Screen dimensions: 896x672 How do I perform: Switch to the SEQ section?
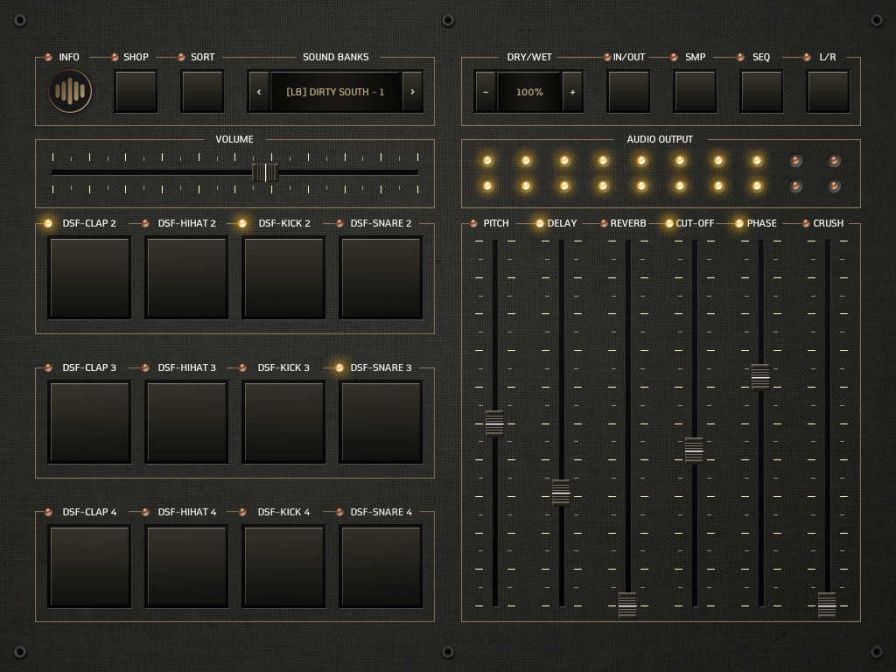[759, 90]
